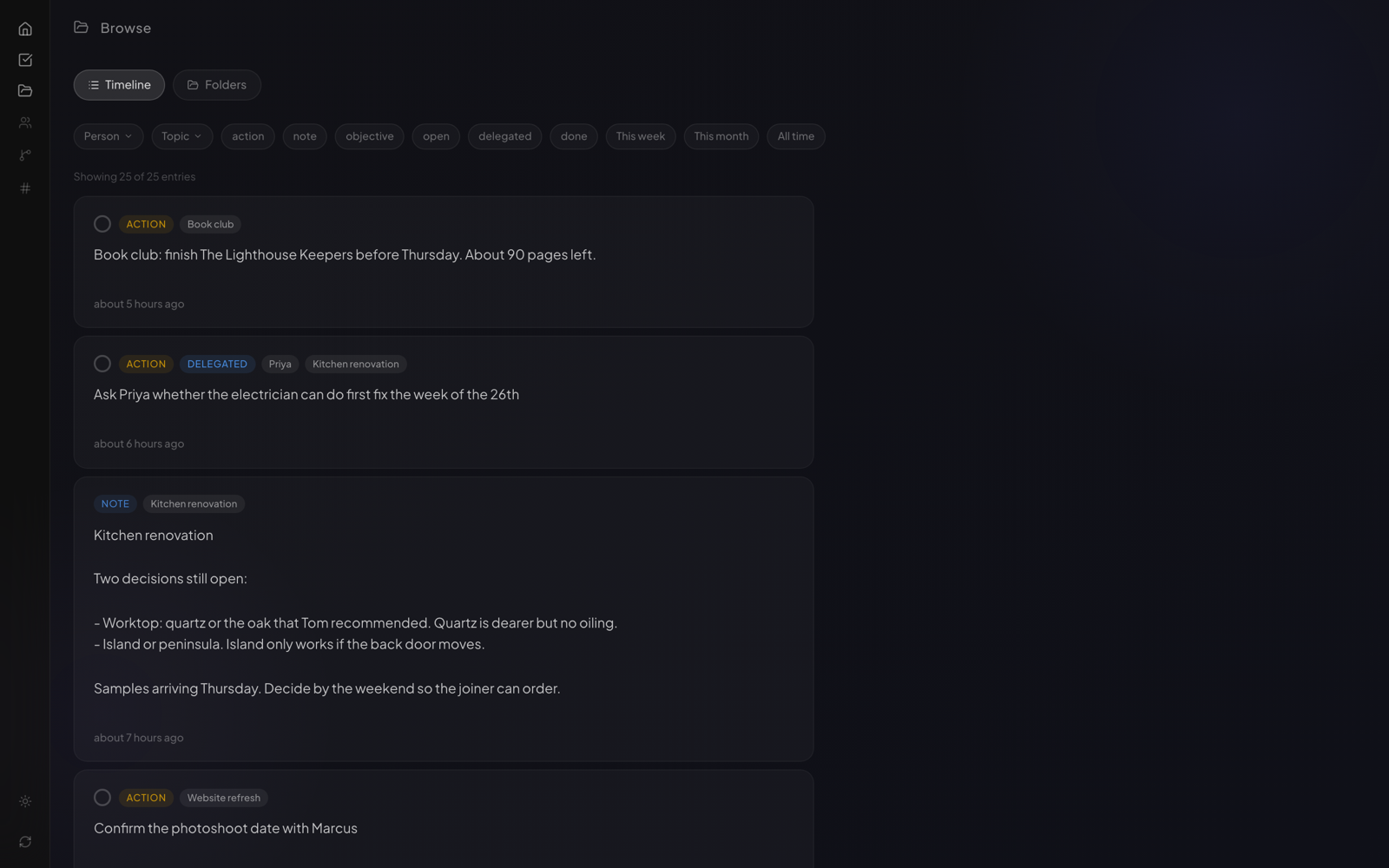Open the hashtag topics icon in sidebar
Image resolution: width=1389 pixels, height=868 pixels.
coord(25,188)
